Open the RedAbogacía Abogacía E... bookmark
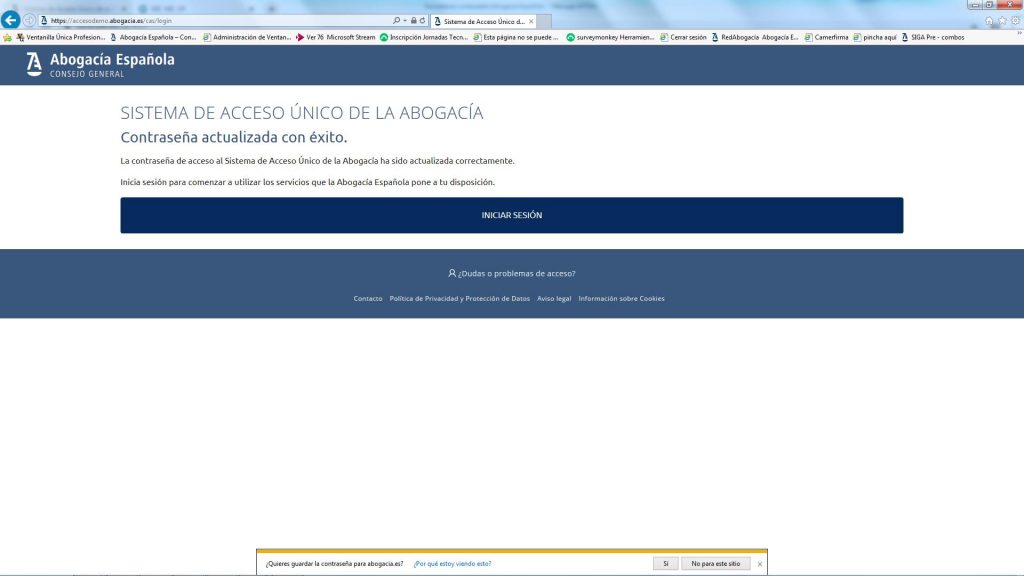The width and height of the screenshot is (1024, 576). pyautogui.click(x=755, y=38)
